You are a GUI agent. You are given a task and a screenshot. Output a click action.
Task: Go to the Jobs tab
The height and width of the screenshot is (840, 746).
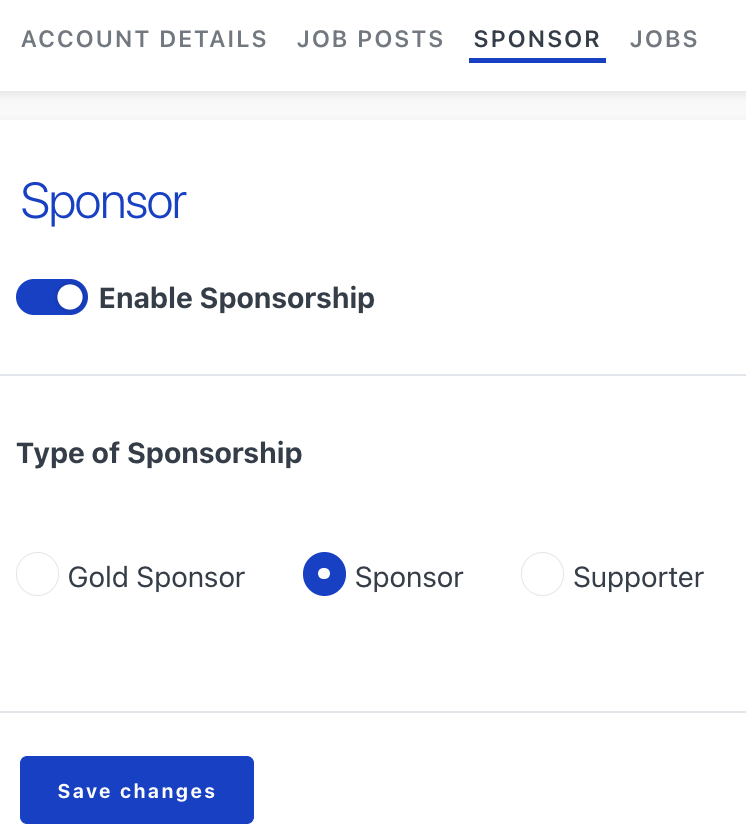click(664, 40)
